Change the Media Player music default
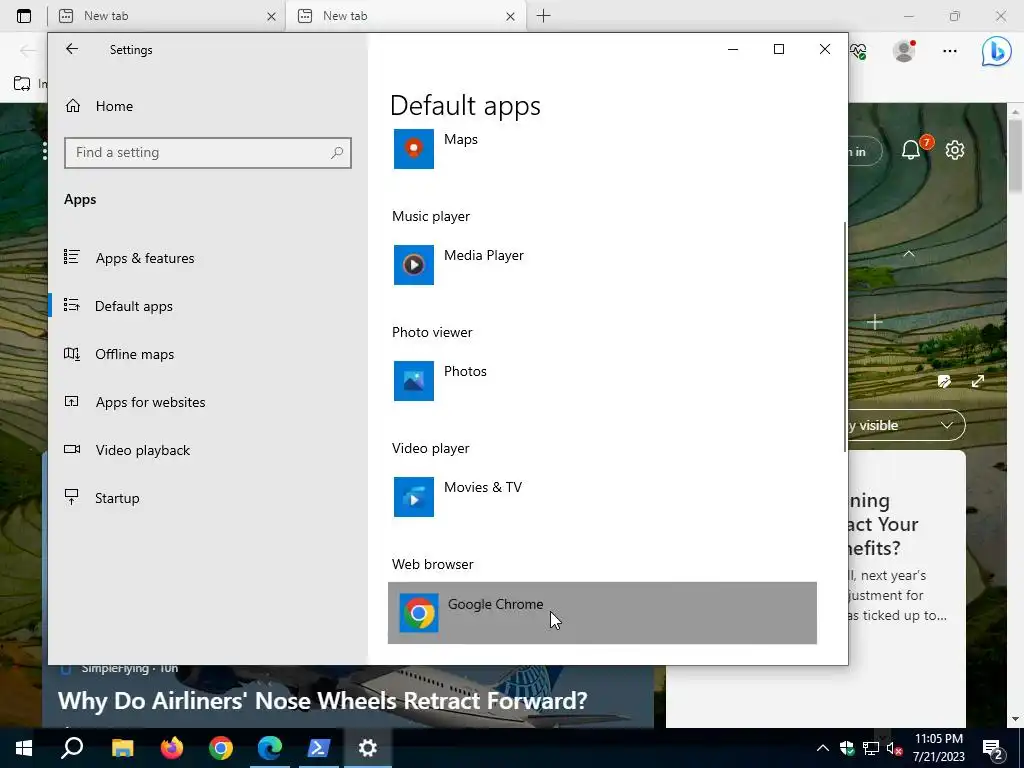 [x=602, y=265]
